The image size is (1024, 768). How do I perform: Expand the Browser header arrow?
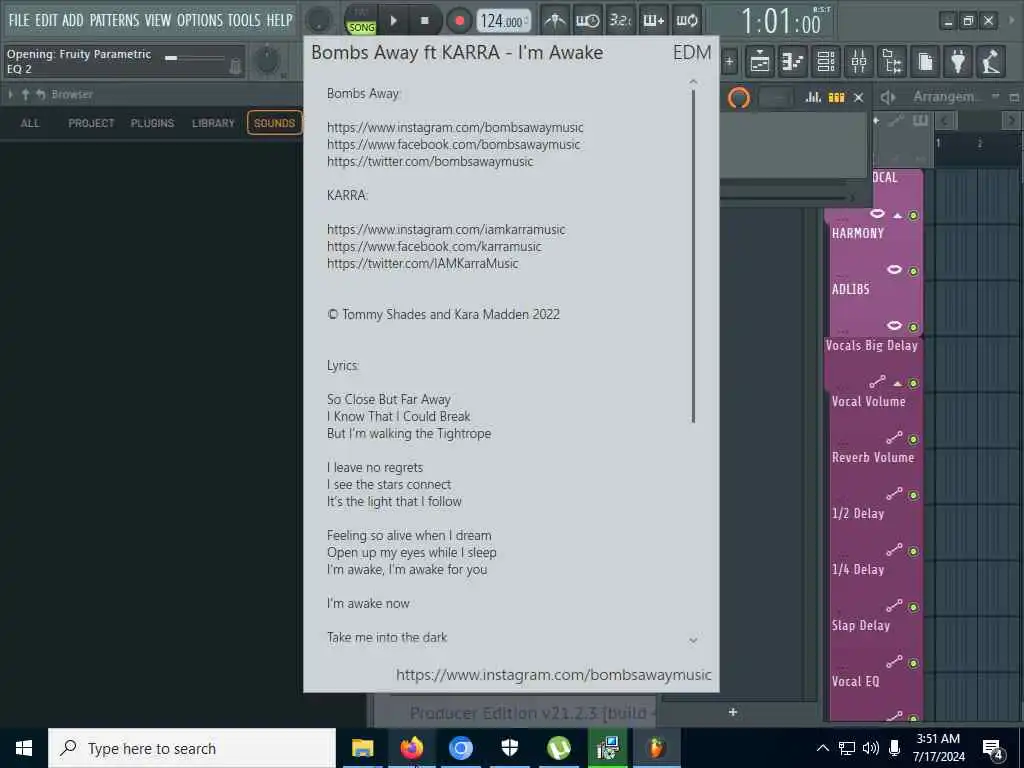(x=10, y=95)
